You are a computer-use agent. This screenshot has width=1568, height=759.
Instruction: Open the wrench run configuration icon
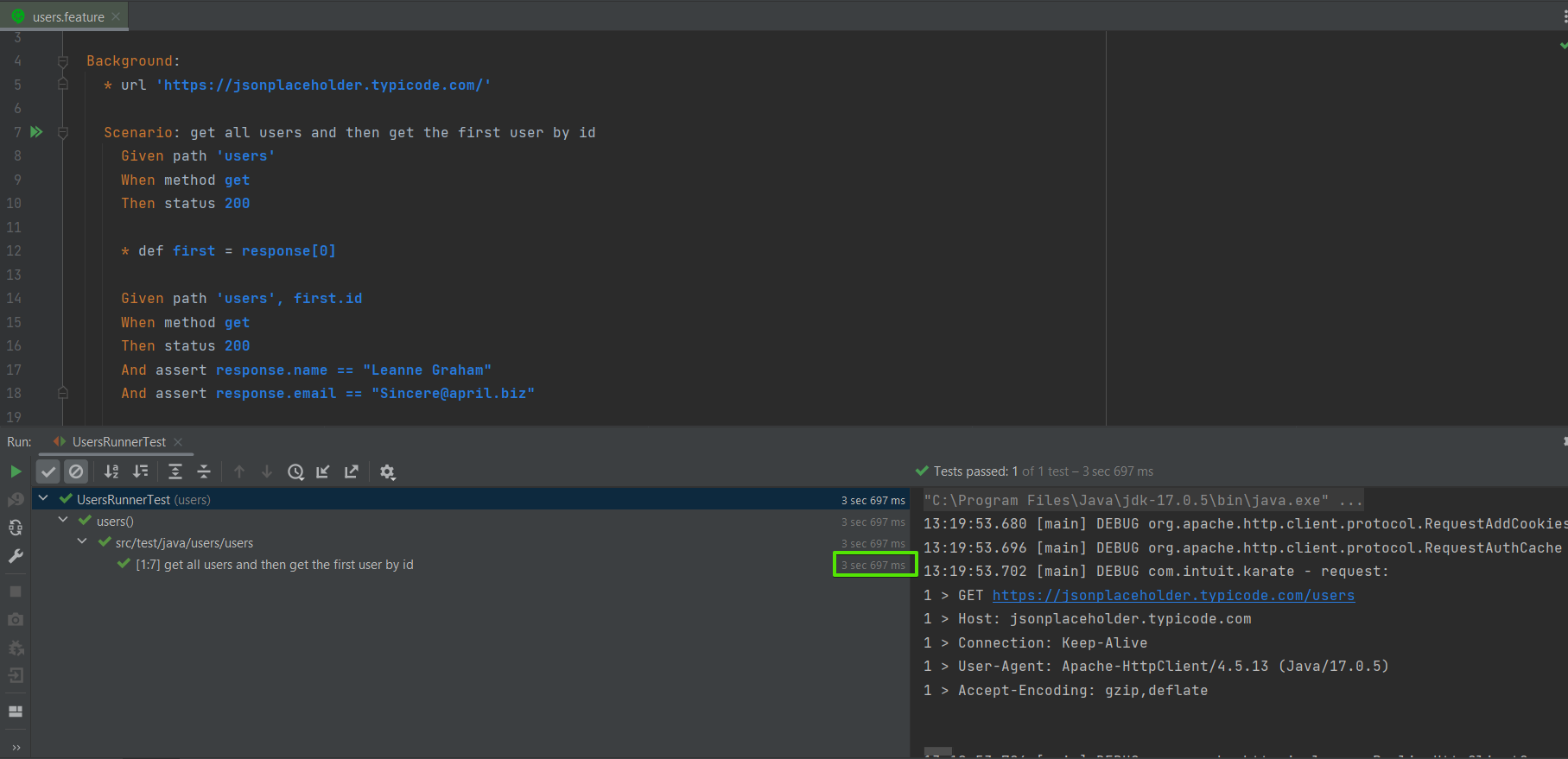click(x=16, y=556)
